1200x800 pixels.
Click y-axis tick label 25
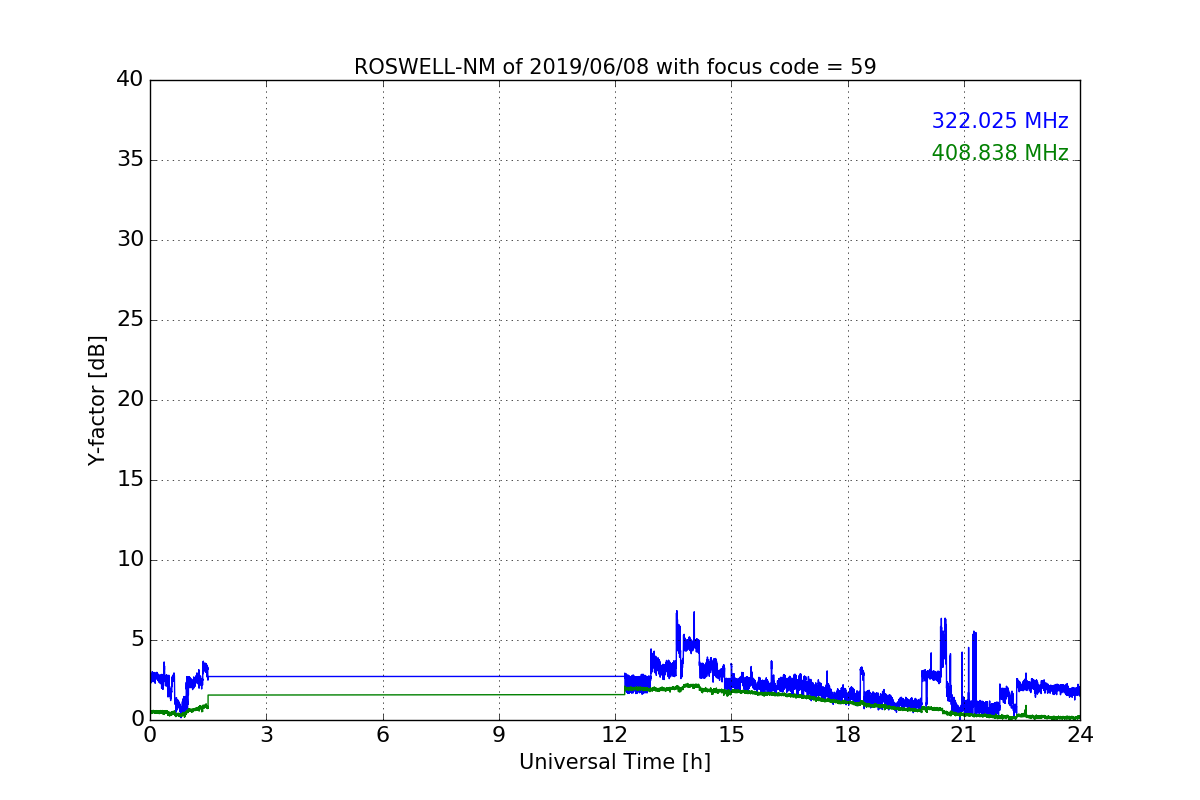pyautogui.click(x=130, y=320)
